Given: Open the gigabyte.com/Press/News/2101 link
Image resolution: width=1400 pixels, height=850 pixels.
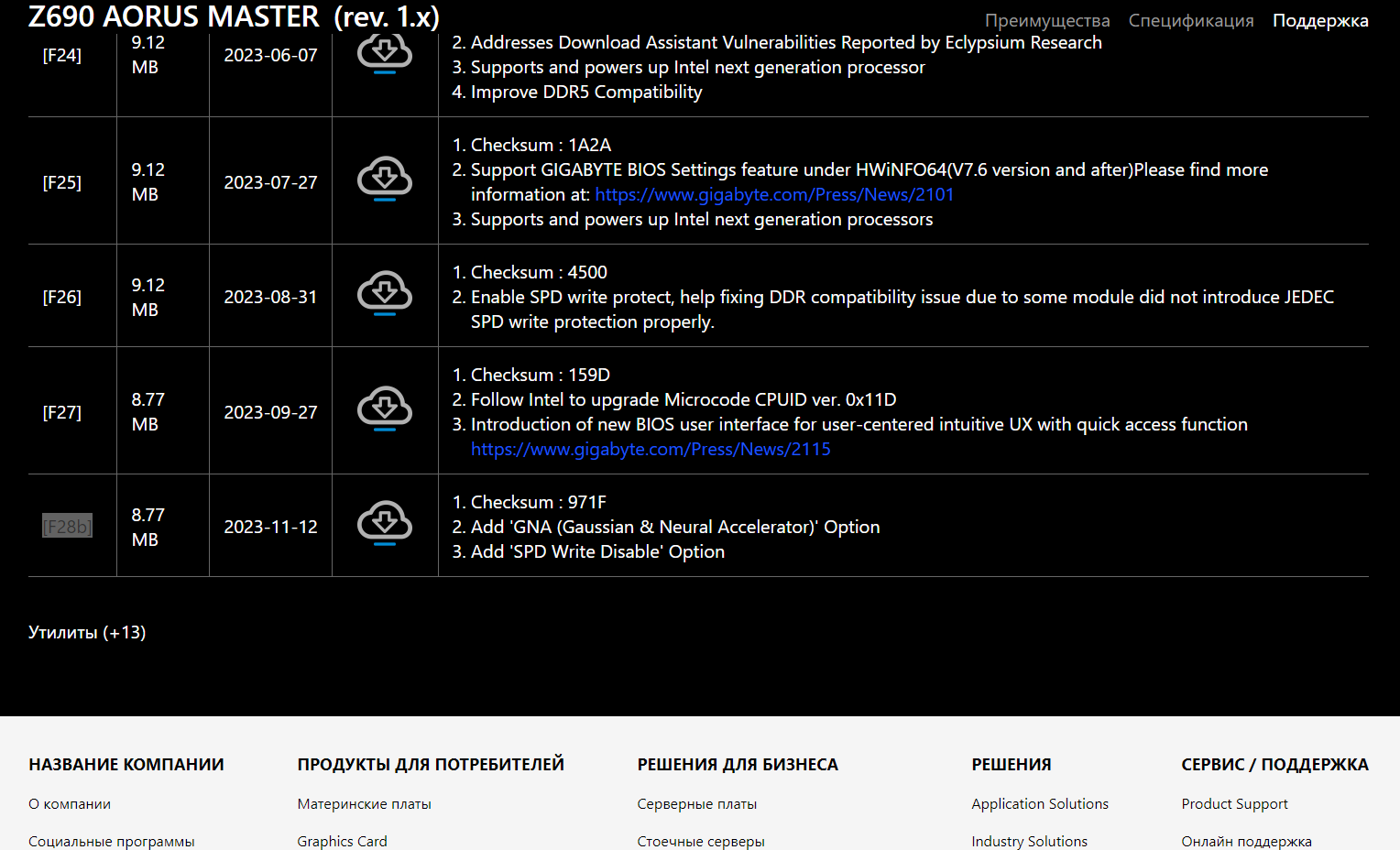Looking at the screenshot, I should point(774,194).
